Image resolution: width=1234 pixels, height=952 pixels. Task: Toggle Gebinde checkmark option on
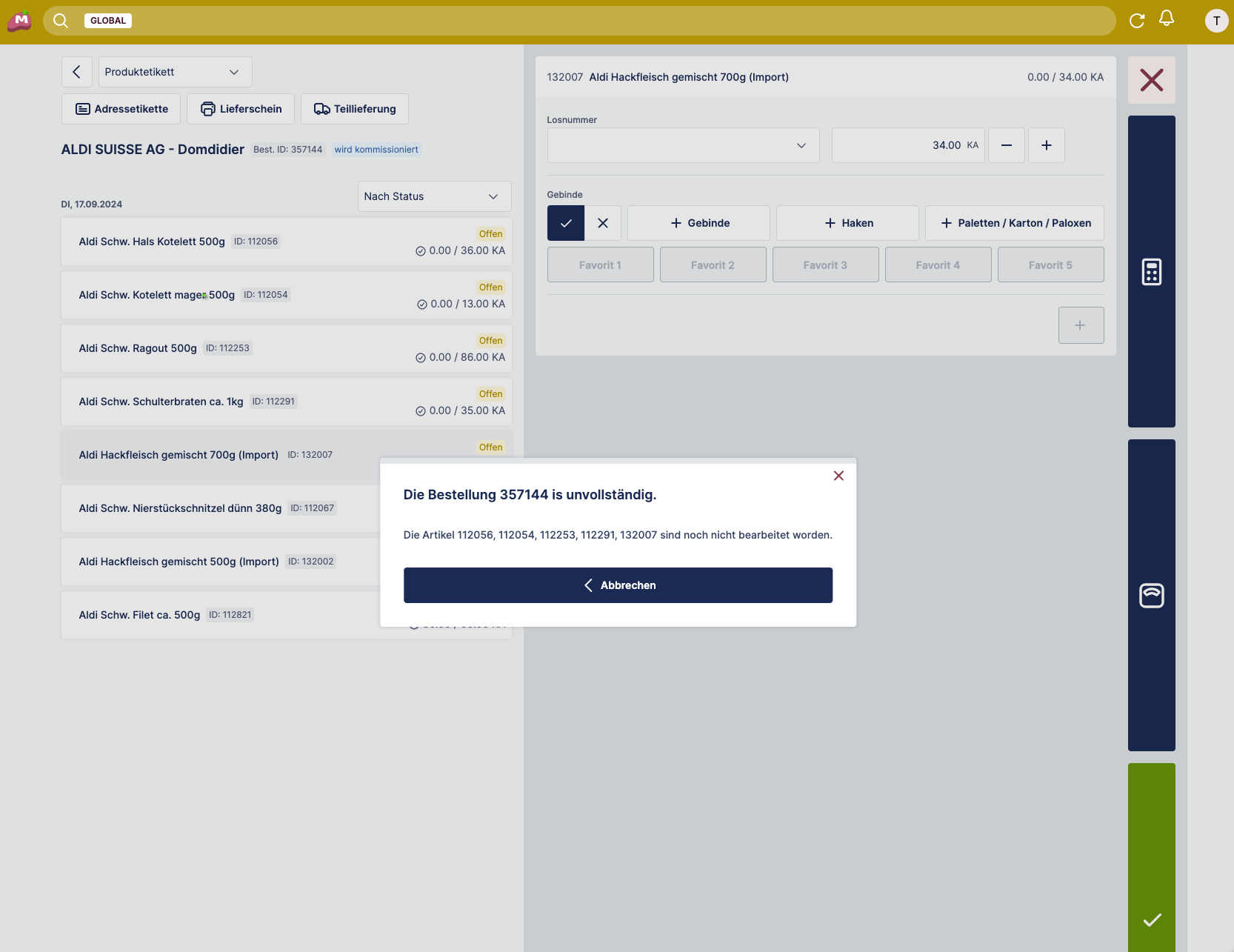pos(566,223)
